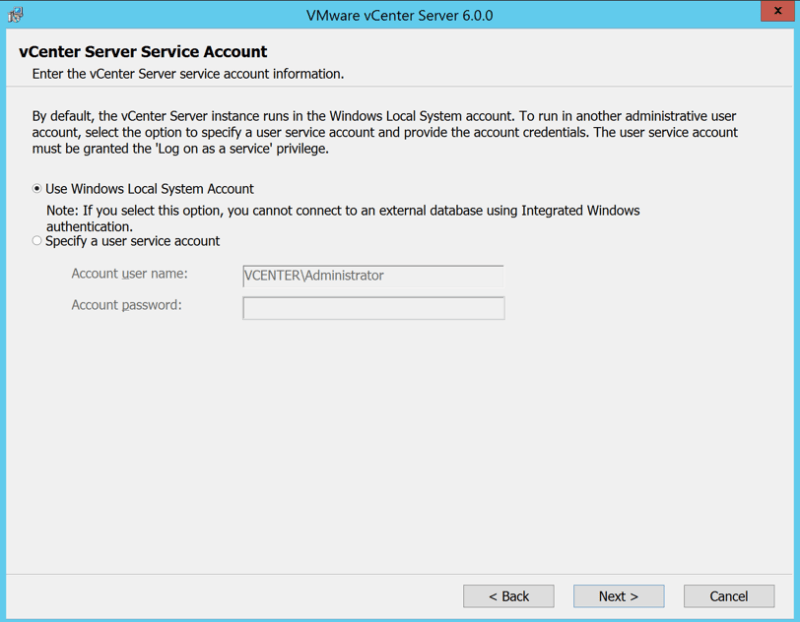Screen dimensions: 800x622
Task: Click the 'Account password:' label
Action: [126, 305]
